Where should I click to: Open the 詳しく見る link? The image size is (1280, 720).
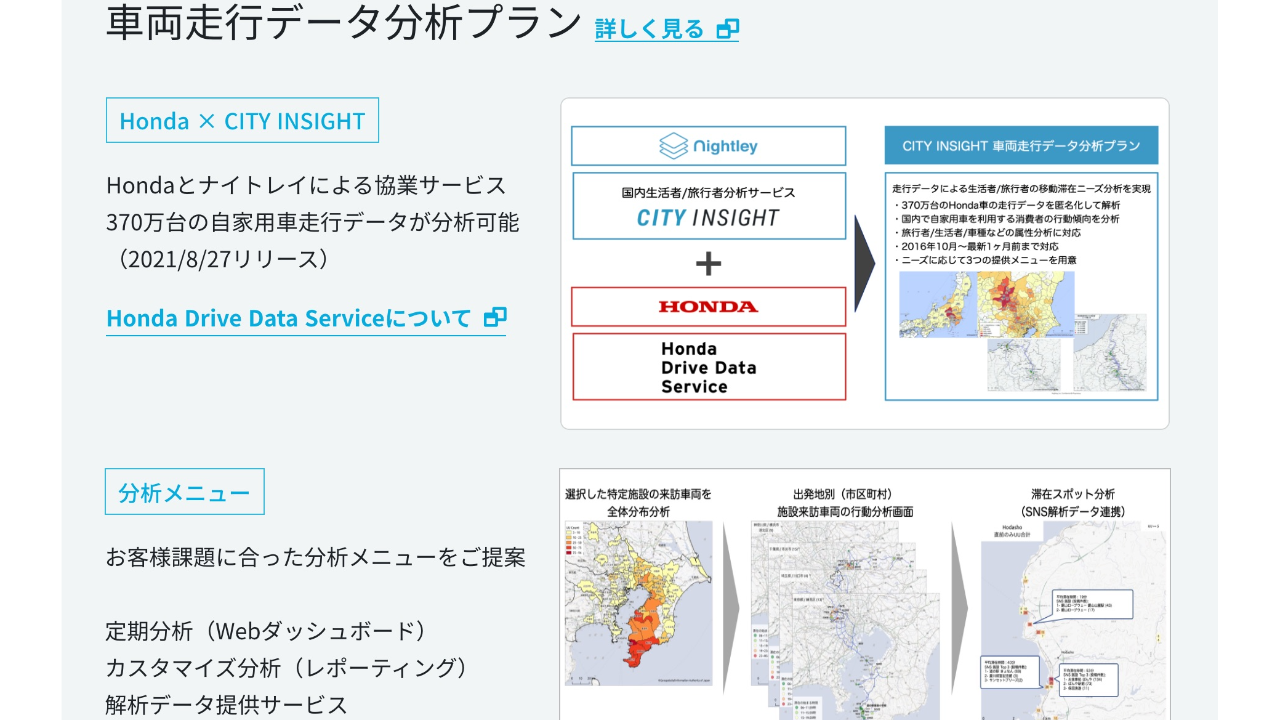tap(650, 29)
